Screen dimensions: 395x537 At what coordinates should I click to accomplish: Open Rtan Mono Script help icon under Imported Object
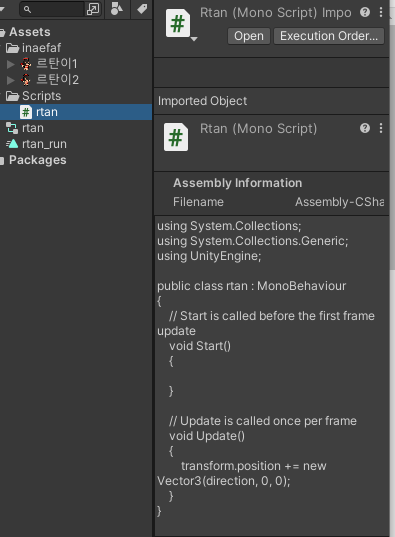(365, 128)
